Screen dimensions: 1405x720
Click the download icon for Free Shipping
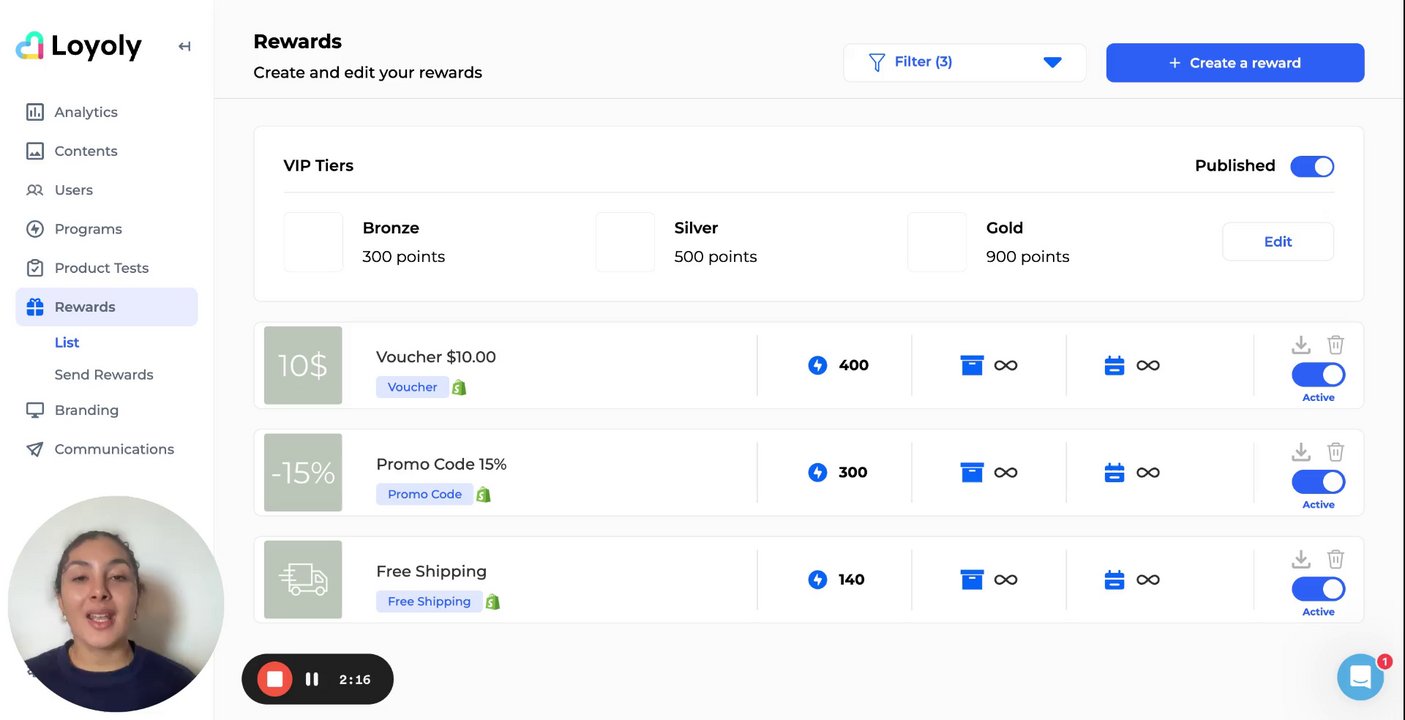(1301, 559)
